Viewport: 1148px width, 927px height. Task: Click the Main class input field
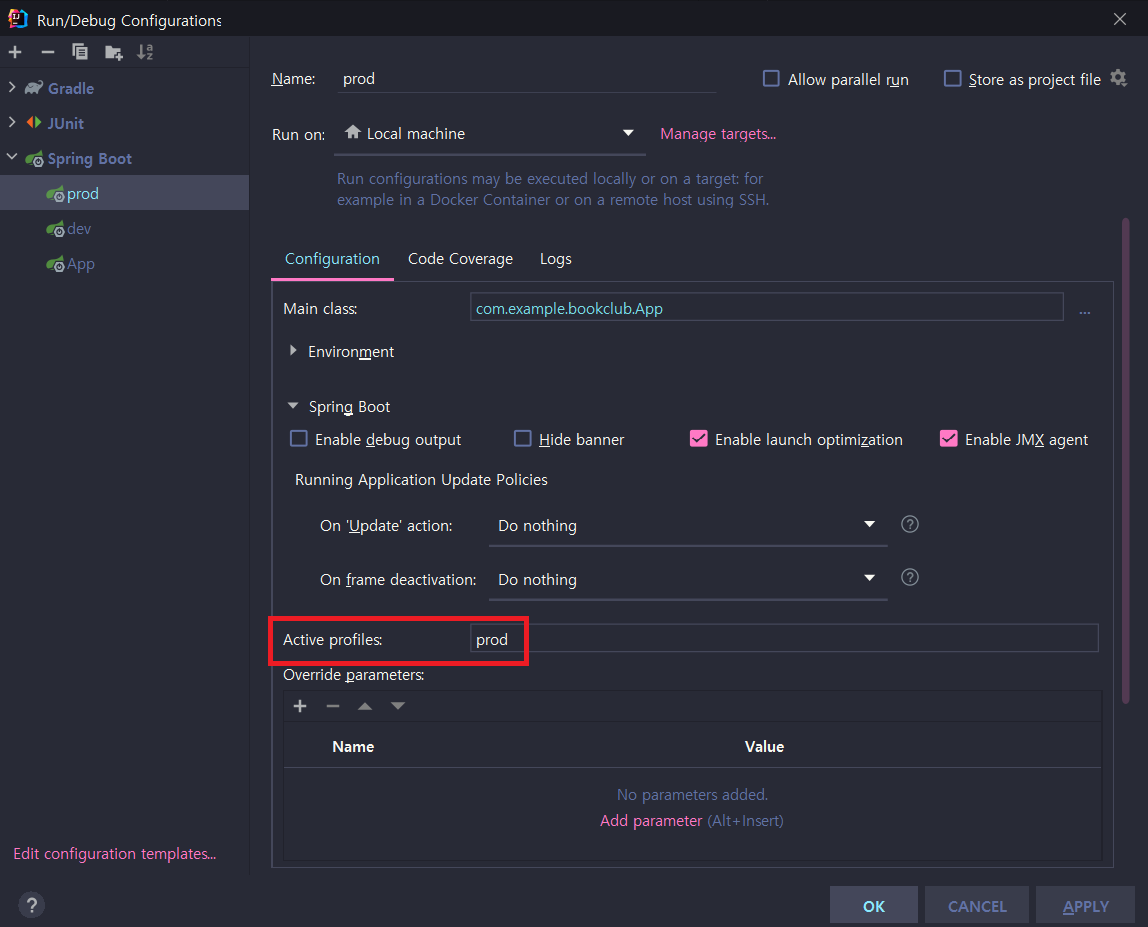(x=767, y=307)
